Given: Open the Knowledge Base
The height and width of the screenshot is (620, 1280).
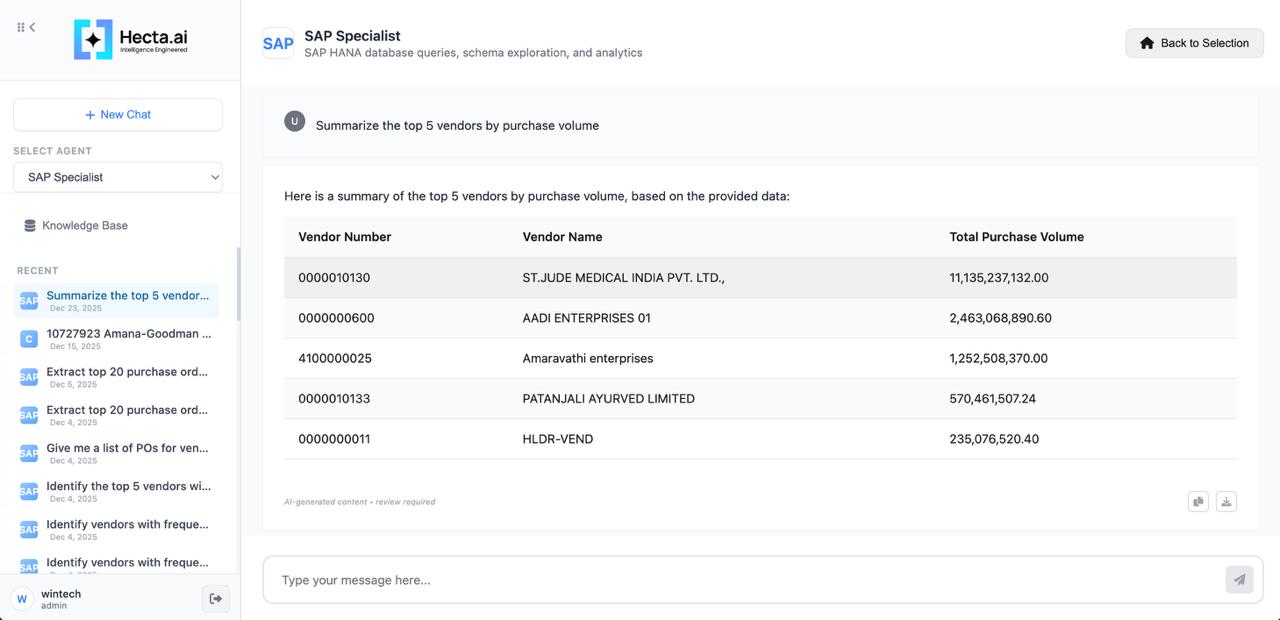Looking at the screenshot, I should pyautogui.click(x=76, y=226).
